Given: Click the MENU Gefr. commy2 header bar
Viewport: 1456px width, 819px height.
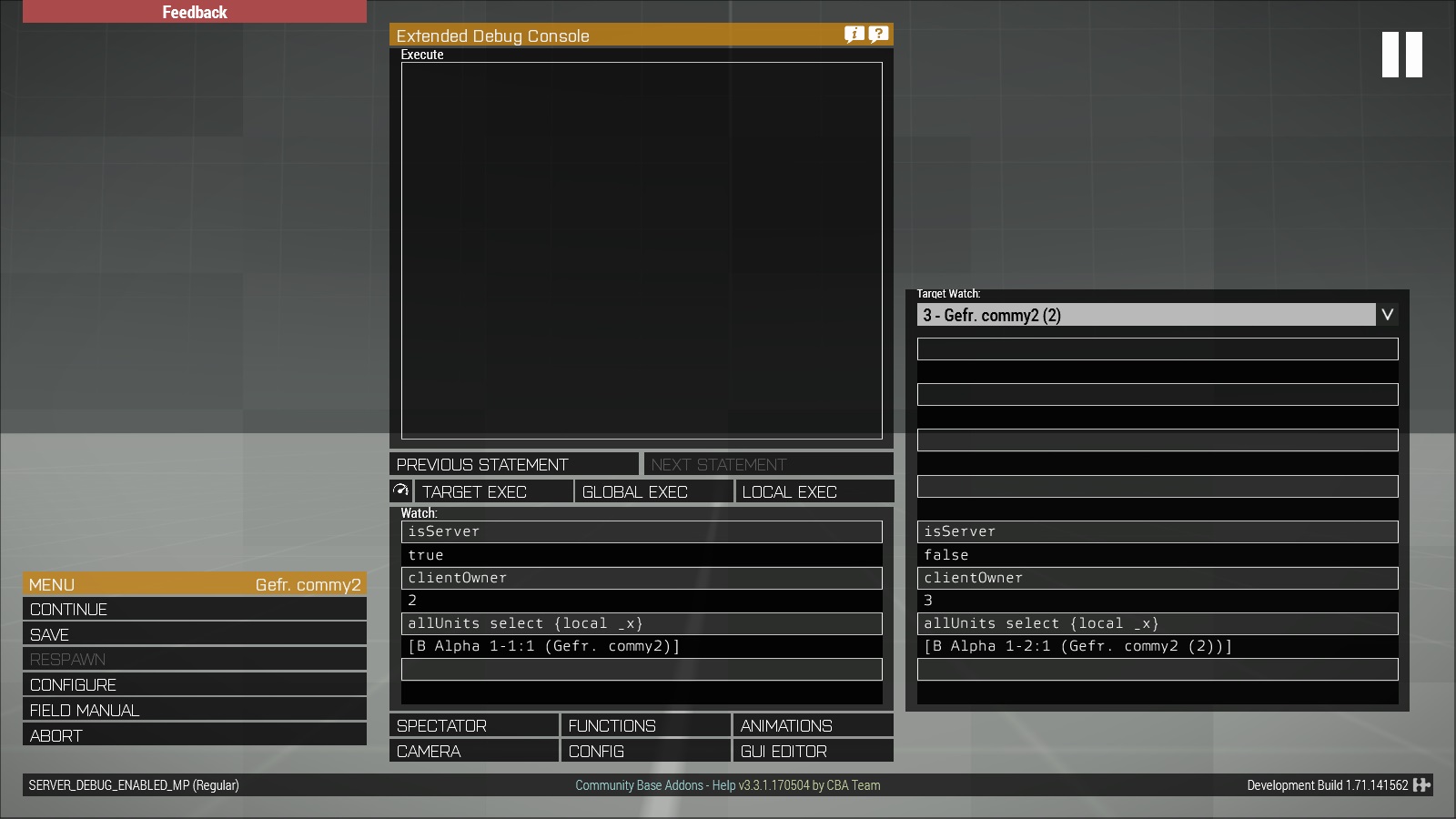Looking at the screenshot, I should (x=195, y=584).
